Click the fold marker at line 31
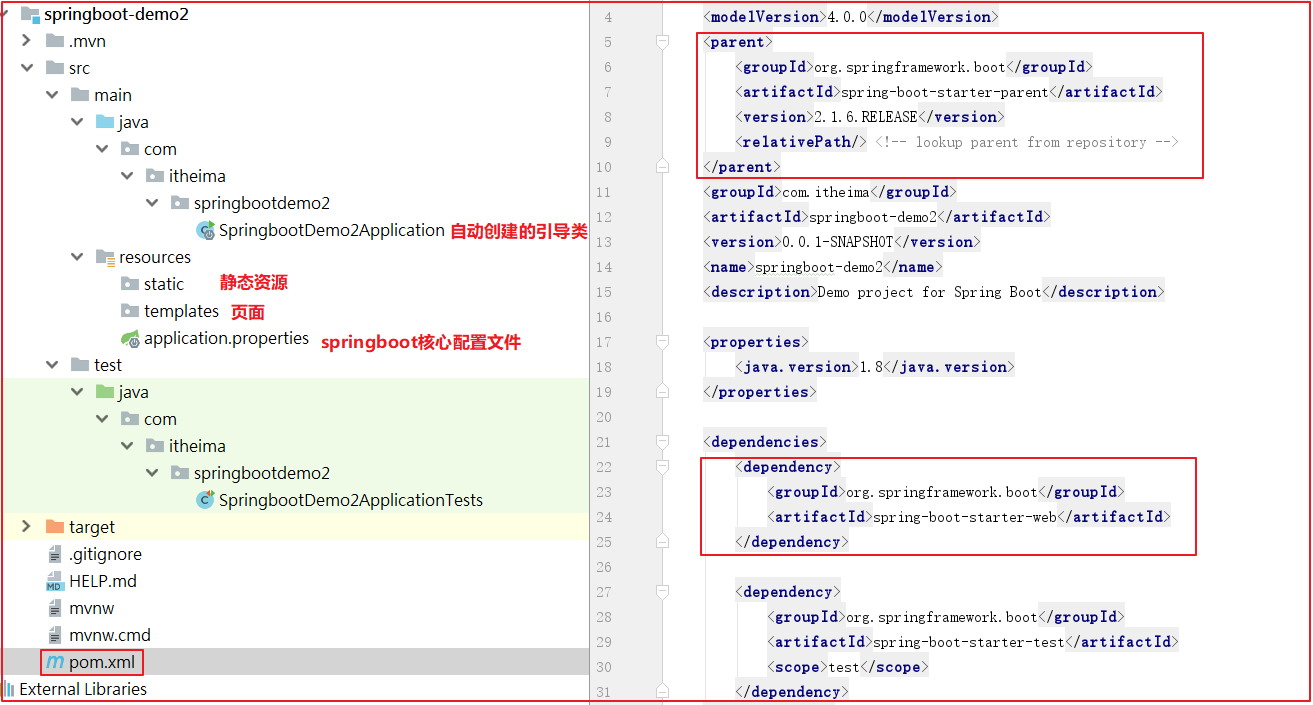 pyautogui.click(x=662, y=691)
